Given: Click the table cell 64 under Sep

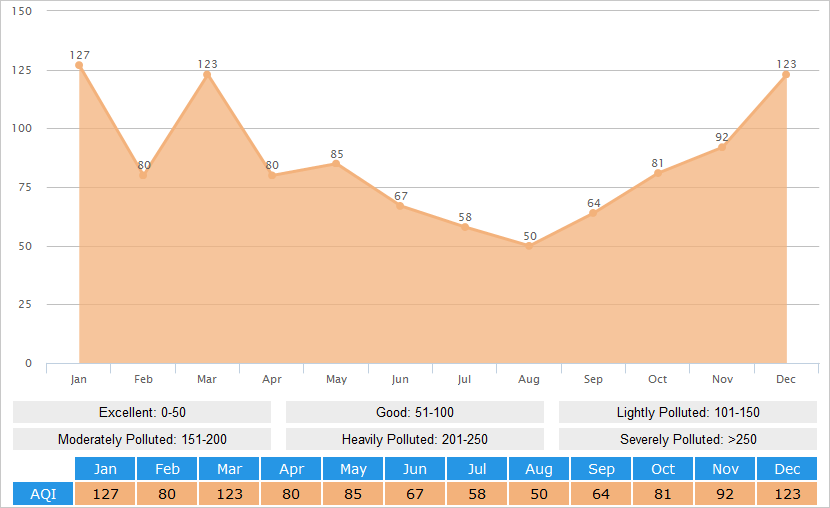Looking at the screenshot, I should (601, 494).
